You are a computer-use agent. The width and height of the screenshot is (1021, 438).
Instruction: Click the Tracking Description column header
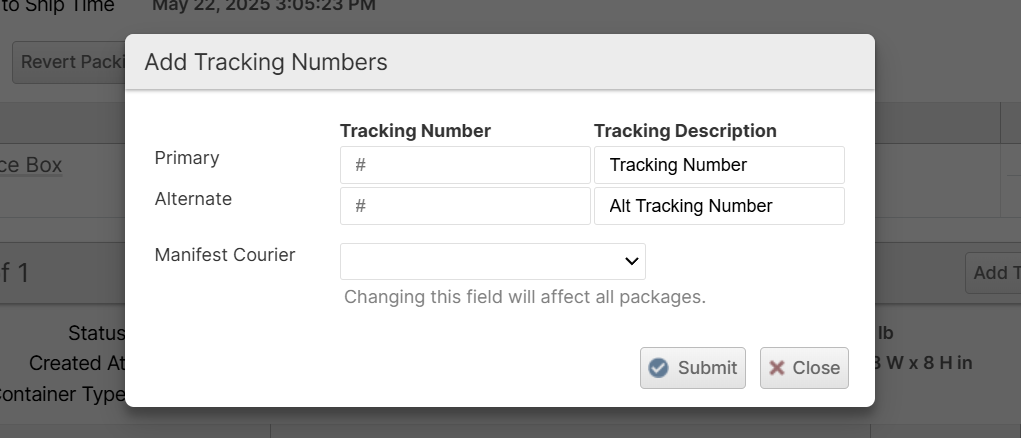pos(685,131)
